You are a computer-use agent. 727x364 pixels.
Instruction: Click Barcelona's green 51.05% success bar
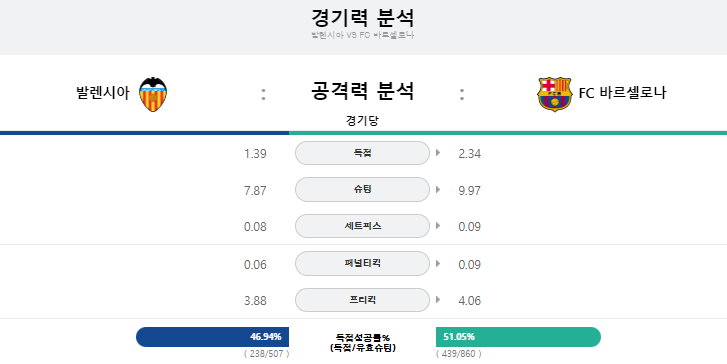[x=518, y=337]
